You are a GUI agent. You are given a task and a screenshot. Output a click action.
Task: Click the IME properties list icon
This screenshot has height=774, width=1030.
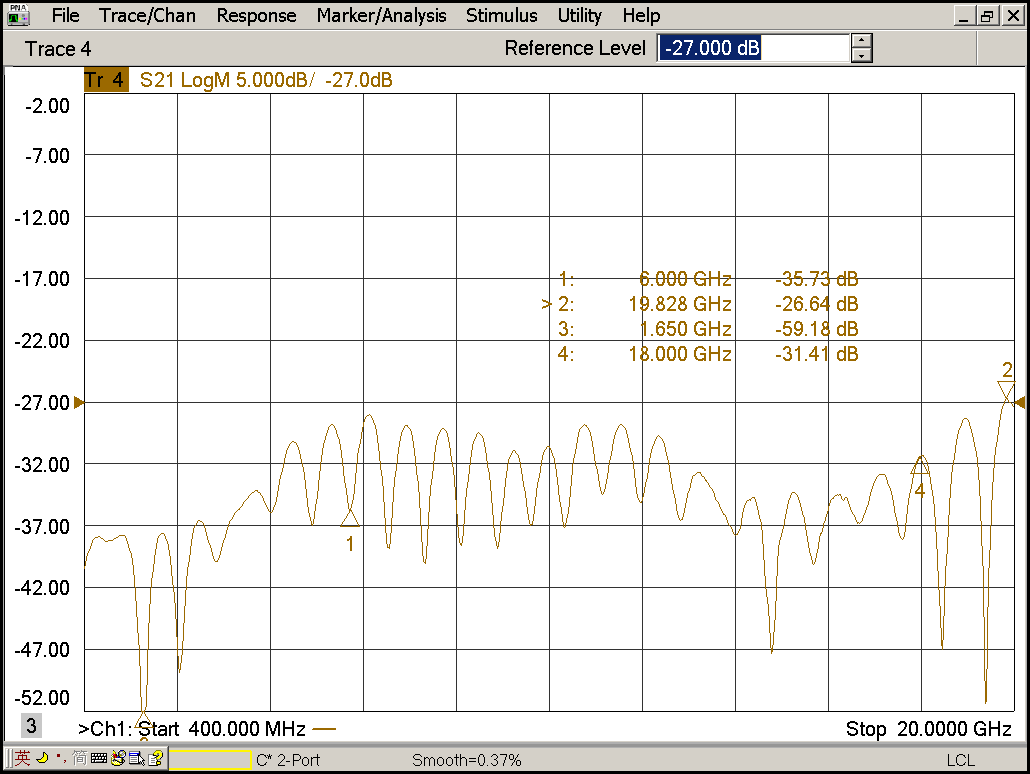click(x=137, y=759)
